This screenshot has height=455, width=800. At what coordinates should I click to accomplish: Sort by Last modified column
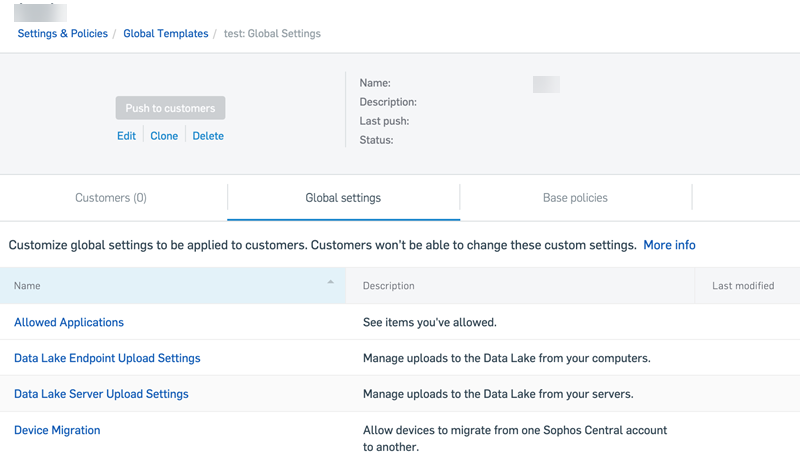[743, 286]
